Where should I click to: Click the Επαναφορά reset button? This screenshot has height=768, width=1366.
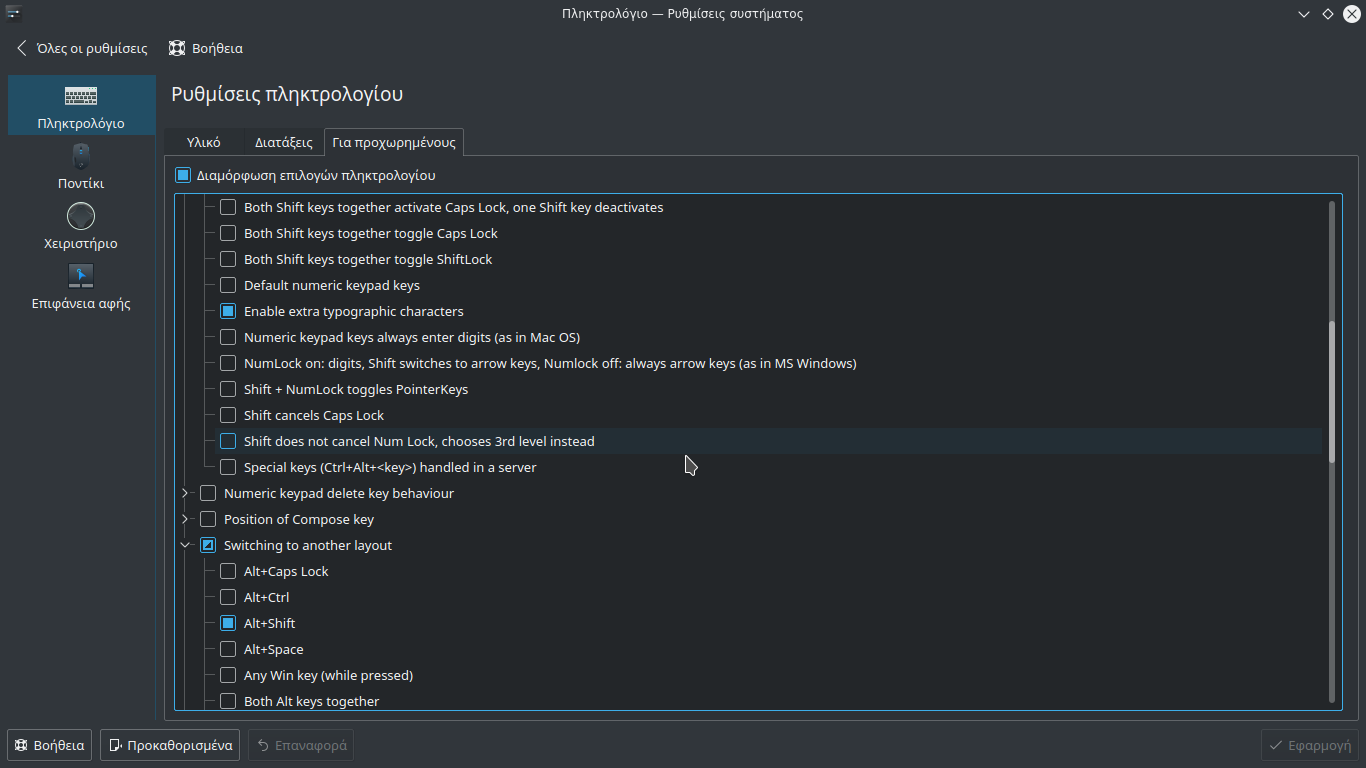click(301, 745)
